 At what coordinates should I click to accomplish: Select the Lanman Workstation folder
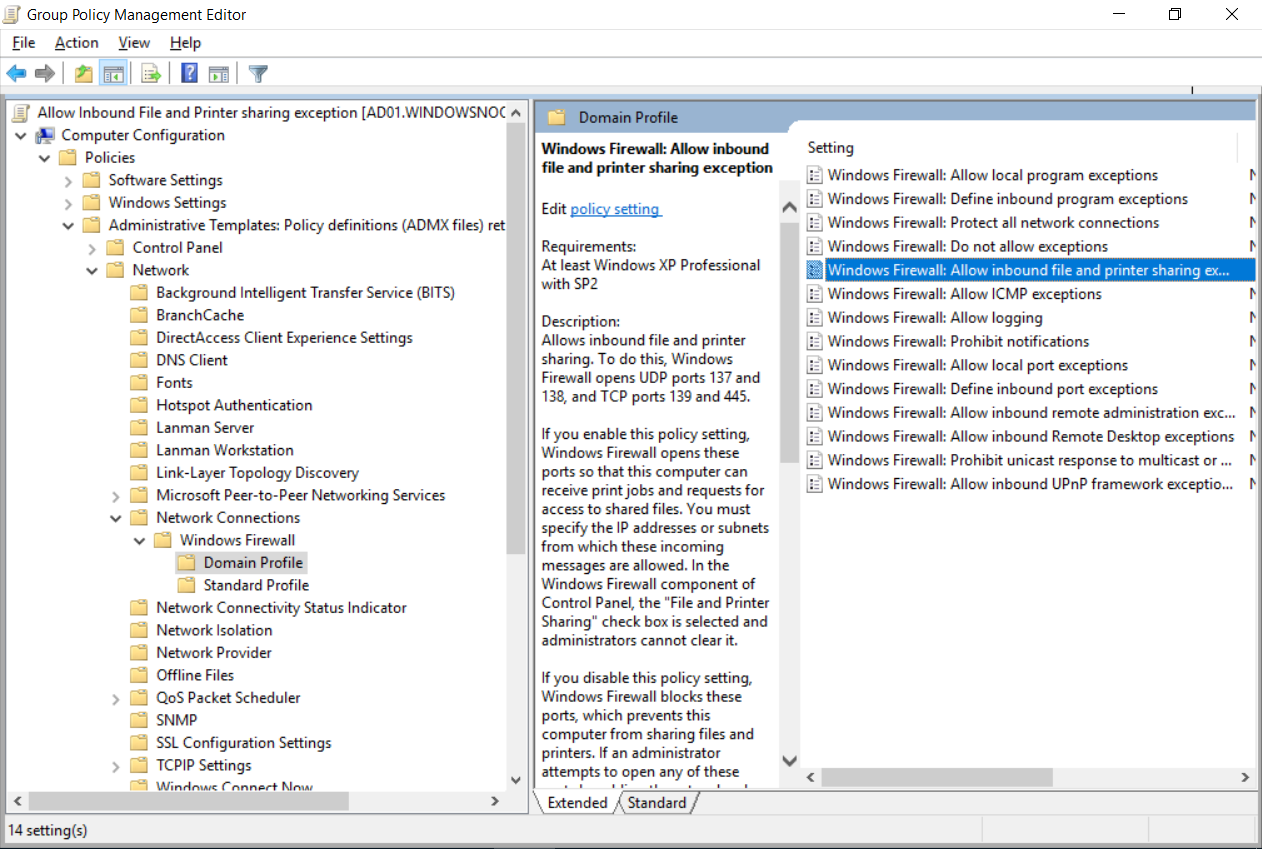pos(225,450)
